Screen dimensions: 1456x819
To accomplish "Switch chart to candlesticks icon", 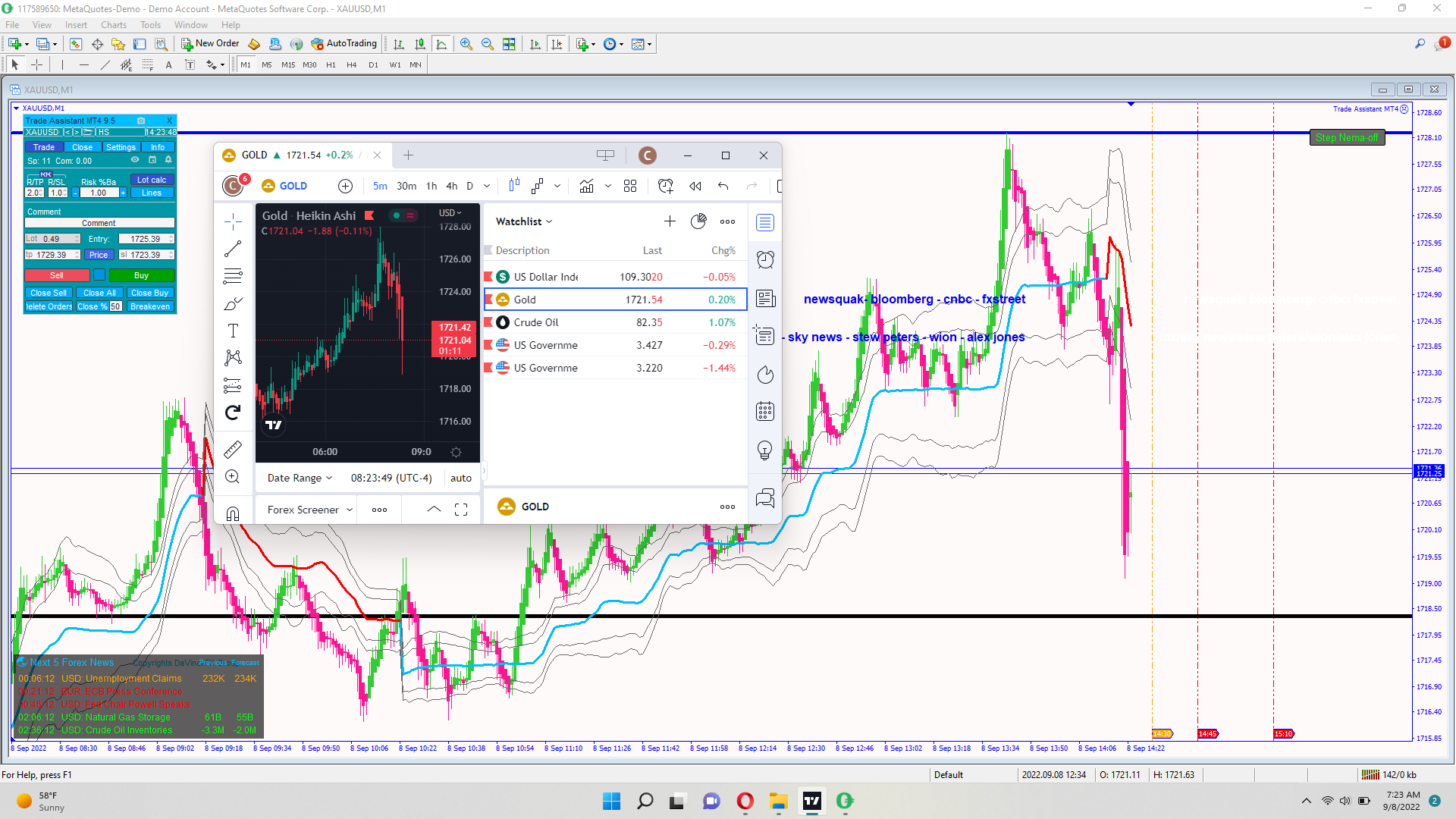I will pos(419,44).
